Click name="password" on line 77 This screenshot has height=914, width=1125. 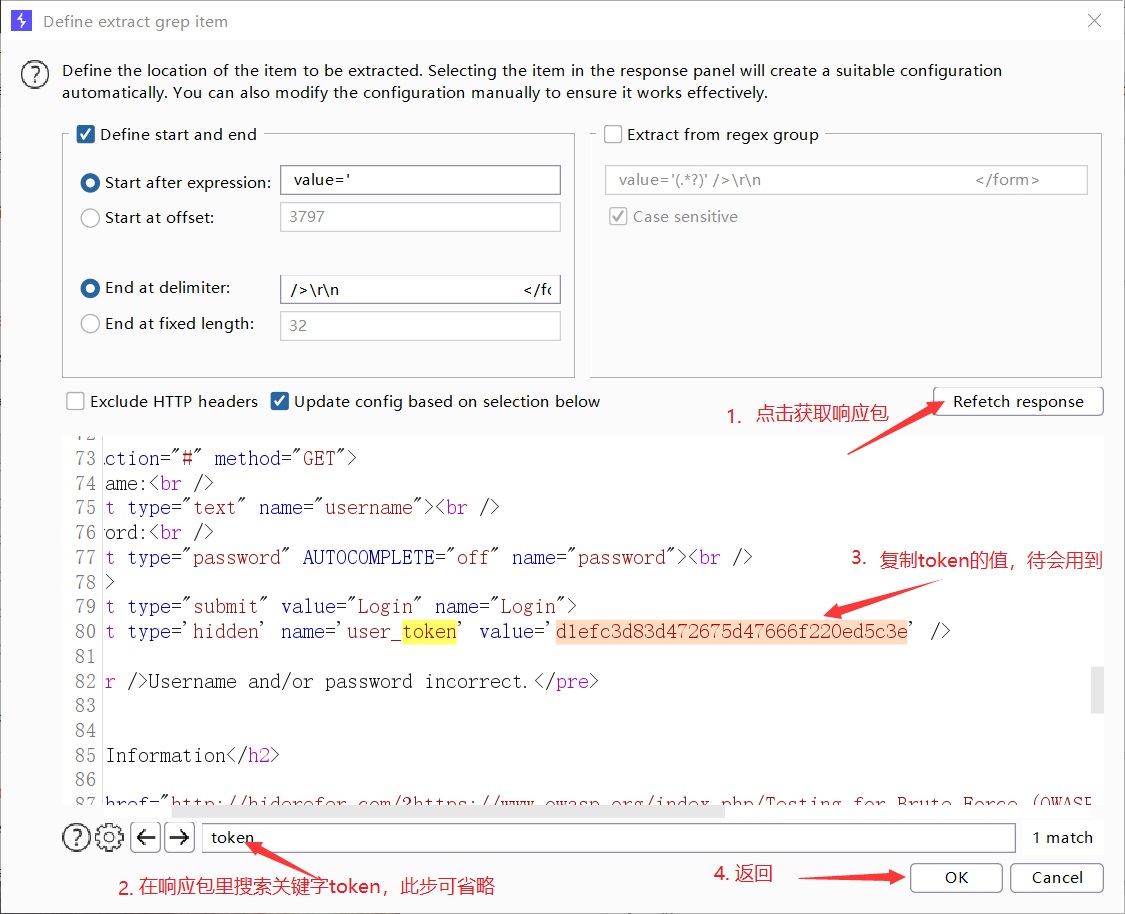pos(594,557)
